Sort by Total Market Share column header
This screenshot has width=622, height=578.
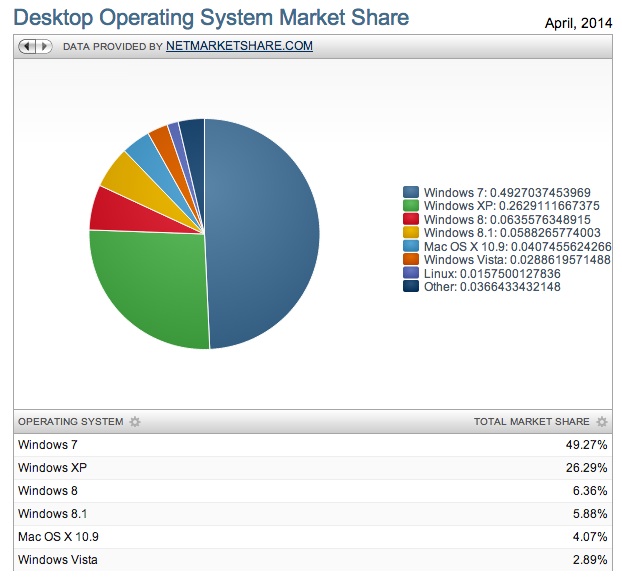coord(532,422)
